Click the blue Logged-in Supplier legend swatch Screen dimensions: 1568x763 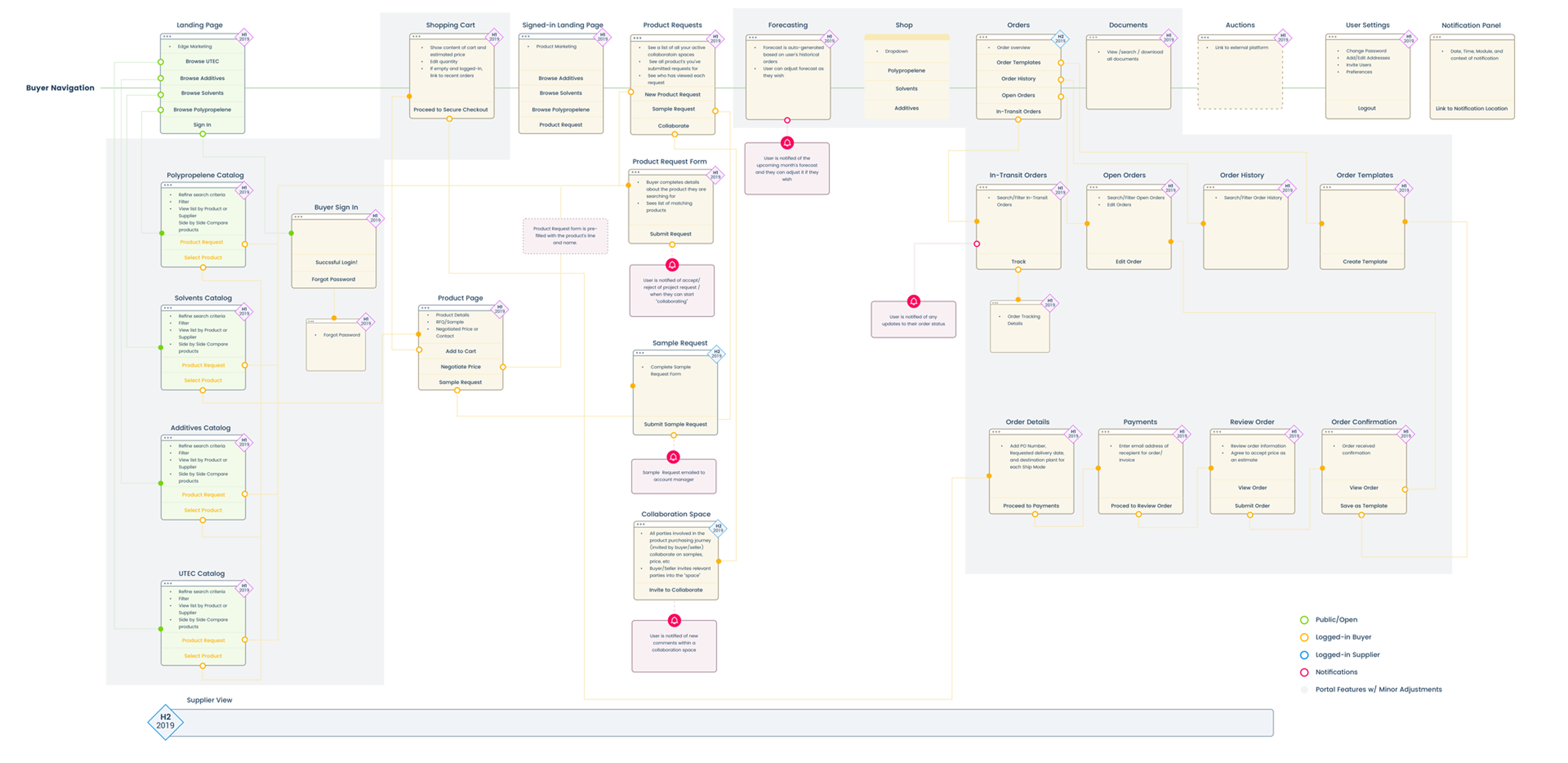(x=1304, y=655)
